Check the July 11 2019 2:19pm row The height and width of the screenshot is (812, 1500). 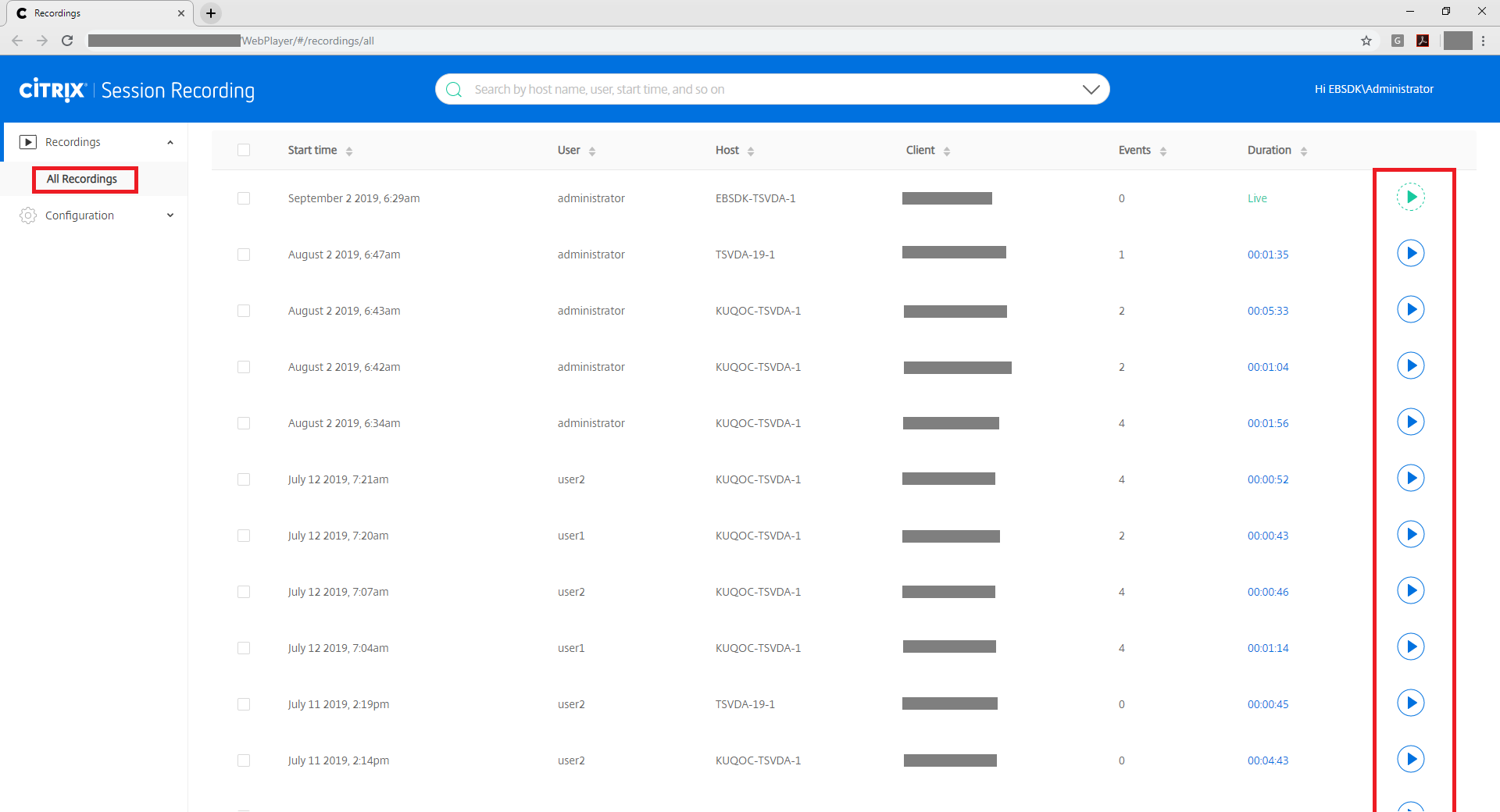[244, 704]
